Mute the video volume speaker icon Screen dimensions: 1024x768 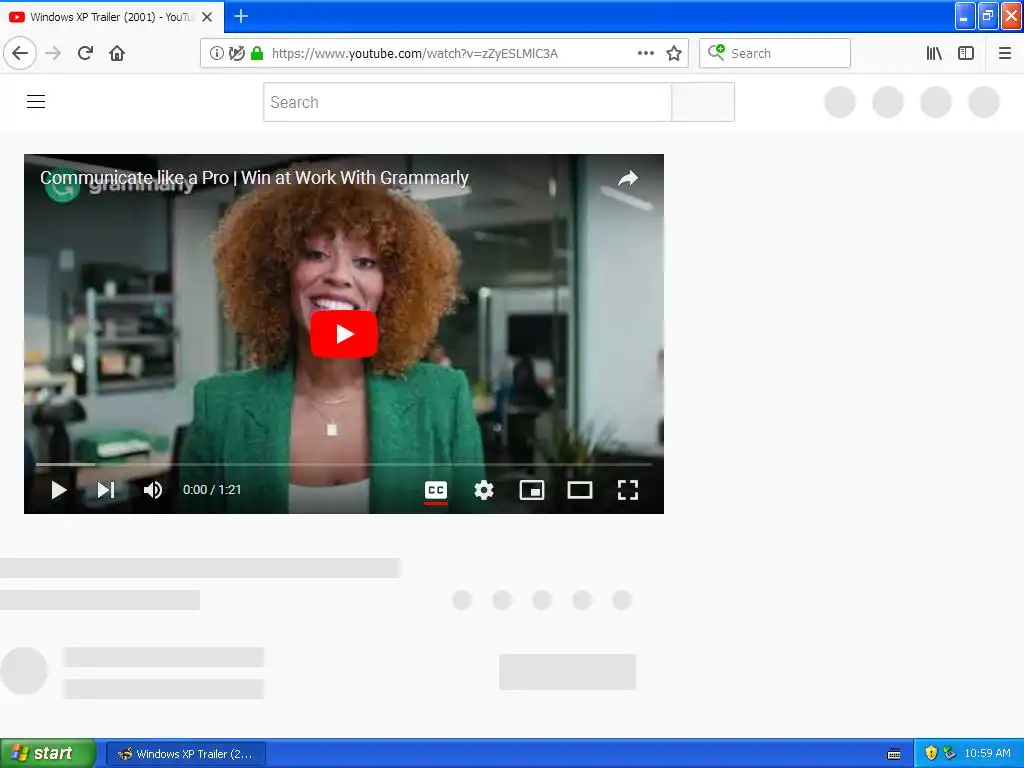point(153,490)
